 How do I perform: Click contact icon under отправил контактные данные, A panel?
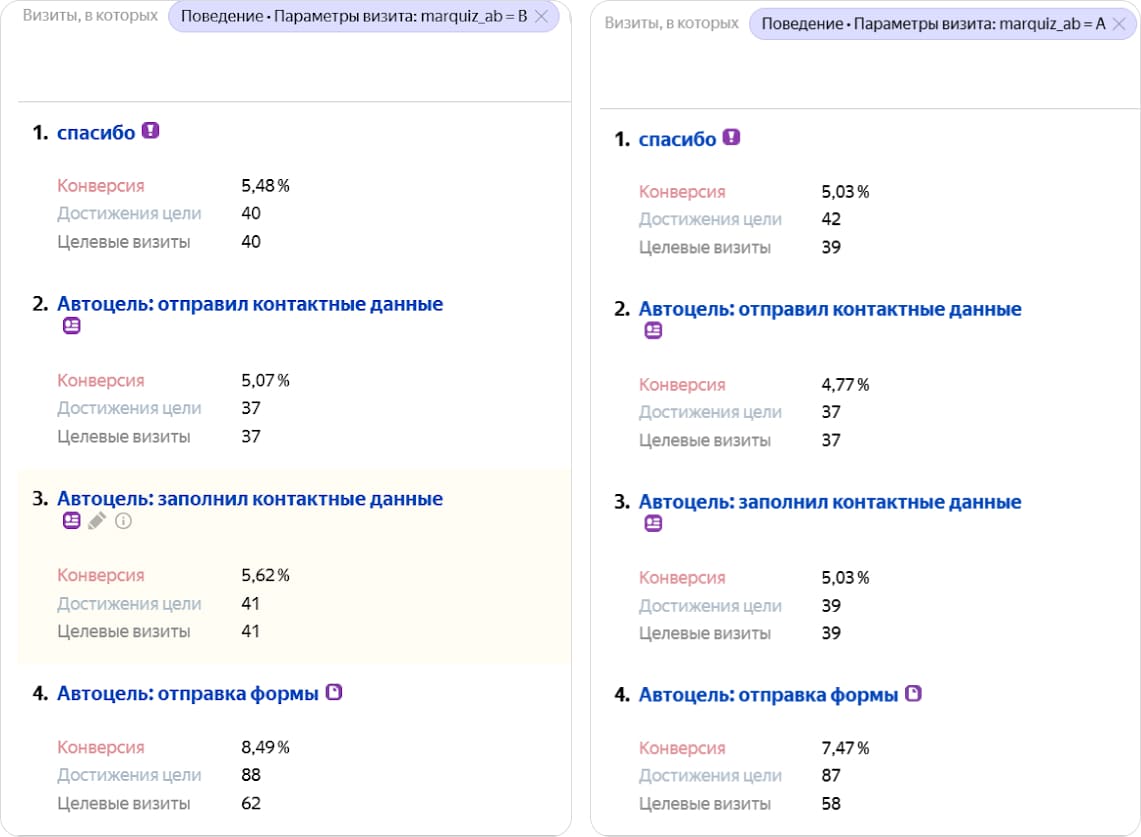coord(653,331)
